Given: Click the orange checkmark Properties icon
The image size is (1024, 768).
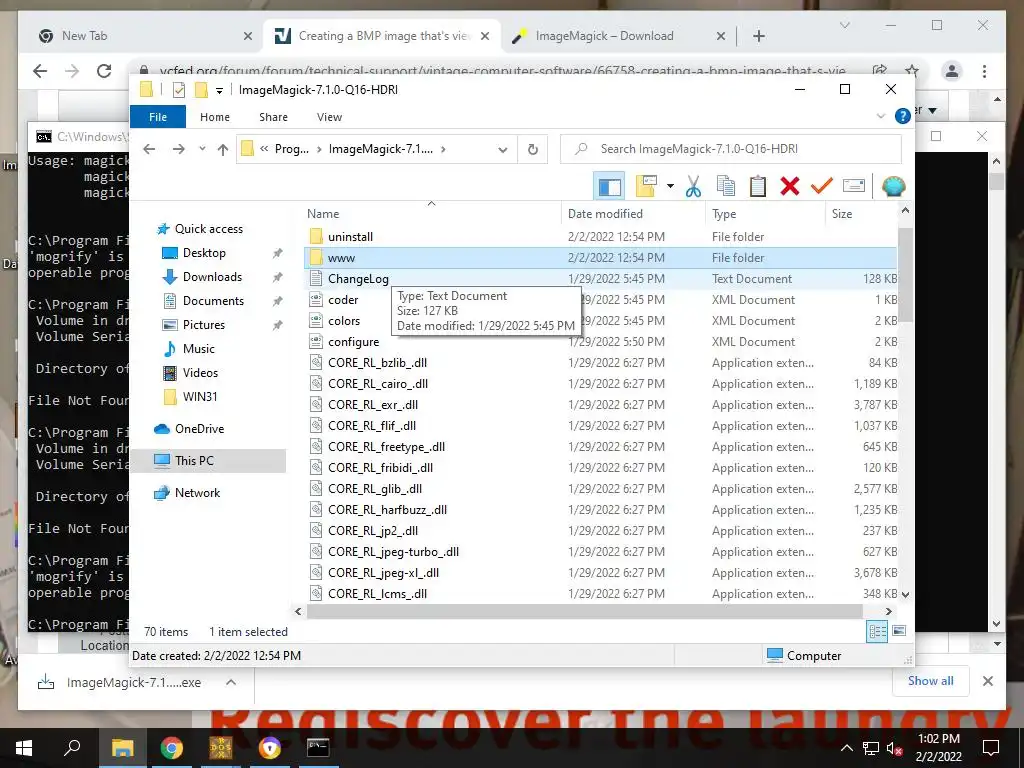Looking at the screenshot, I should (x=822, y=187).
